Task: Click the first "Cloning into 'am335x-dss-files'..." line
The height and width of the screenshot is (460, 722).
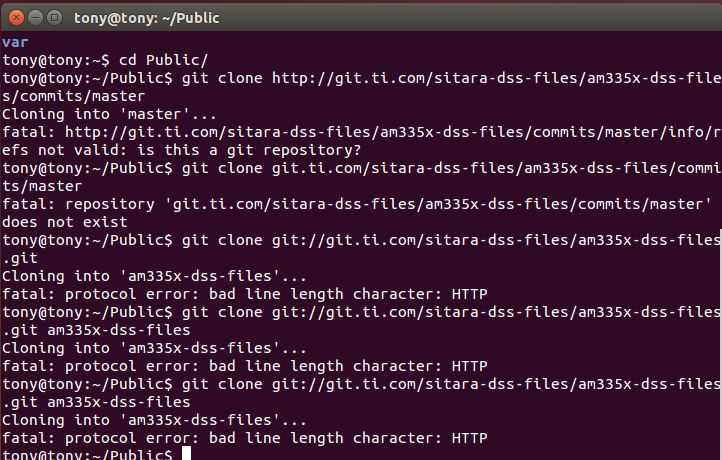Action: pyautogui.click(x=155, y=276)
